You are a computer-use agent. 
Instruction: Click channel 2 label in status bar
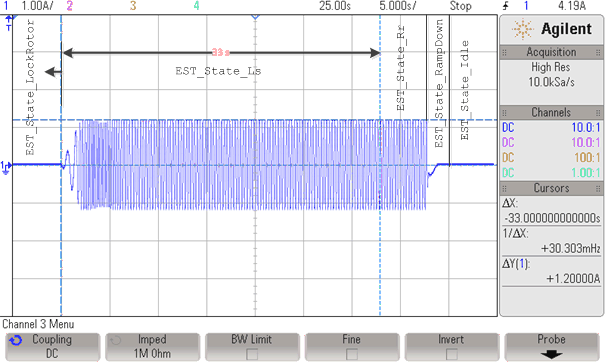[x=69, y=6]
